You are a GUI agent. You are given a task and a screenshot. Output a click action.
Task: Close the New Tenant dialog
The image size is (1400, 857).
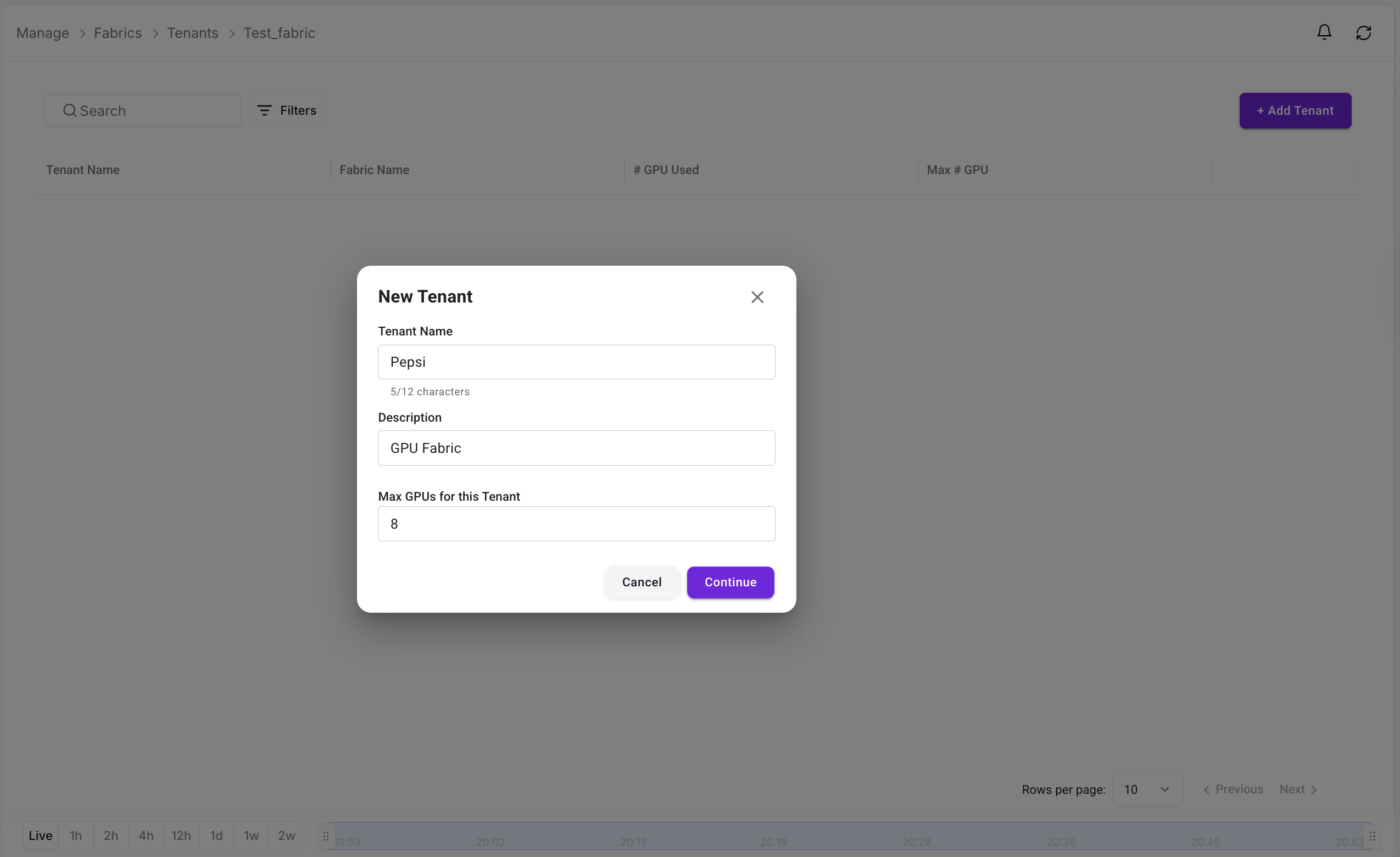coord(757,297)
